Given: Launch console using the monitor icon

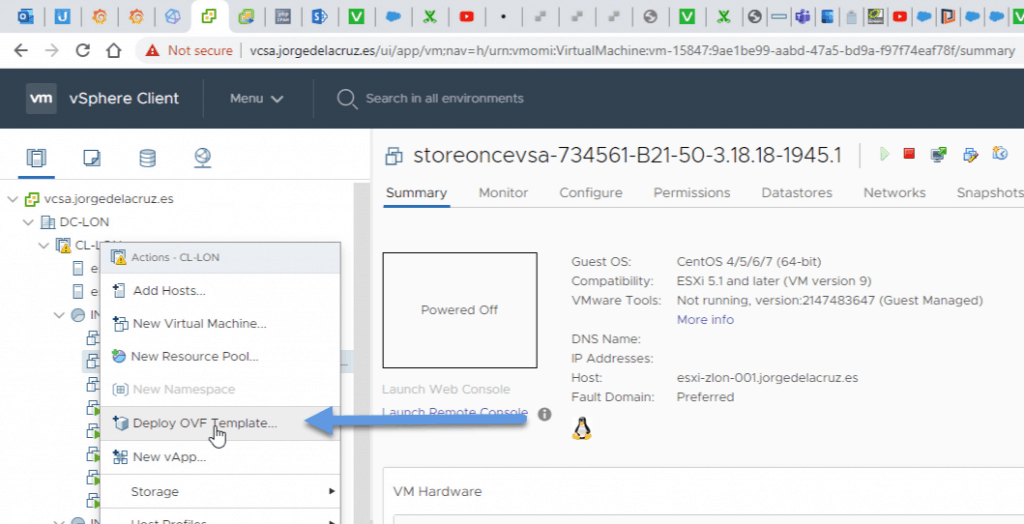Looking at the screenshot, I should (x=939, y=154).
